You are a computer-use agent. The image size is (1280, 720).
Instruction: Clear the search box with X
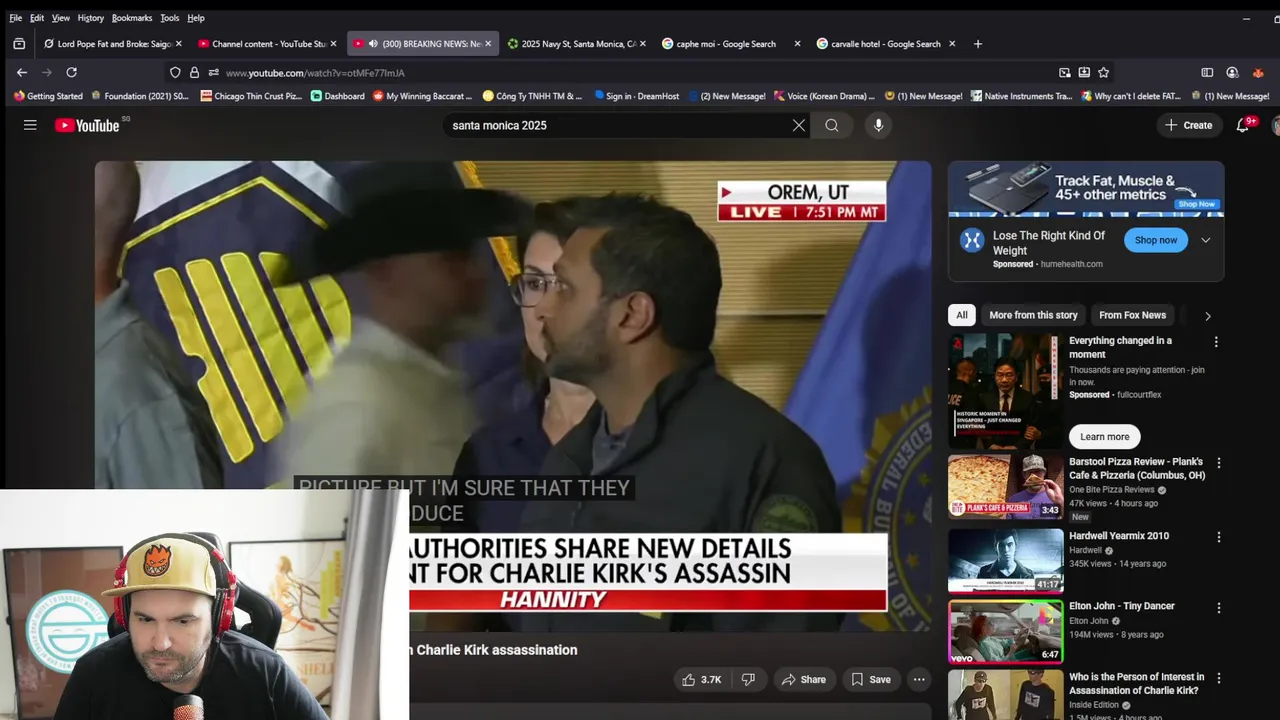click(x=798, y=125)
